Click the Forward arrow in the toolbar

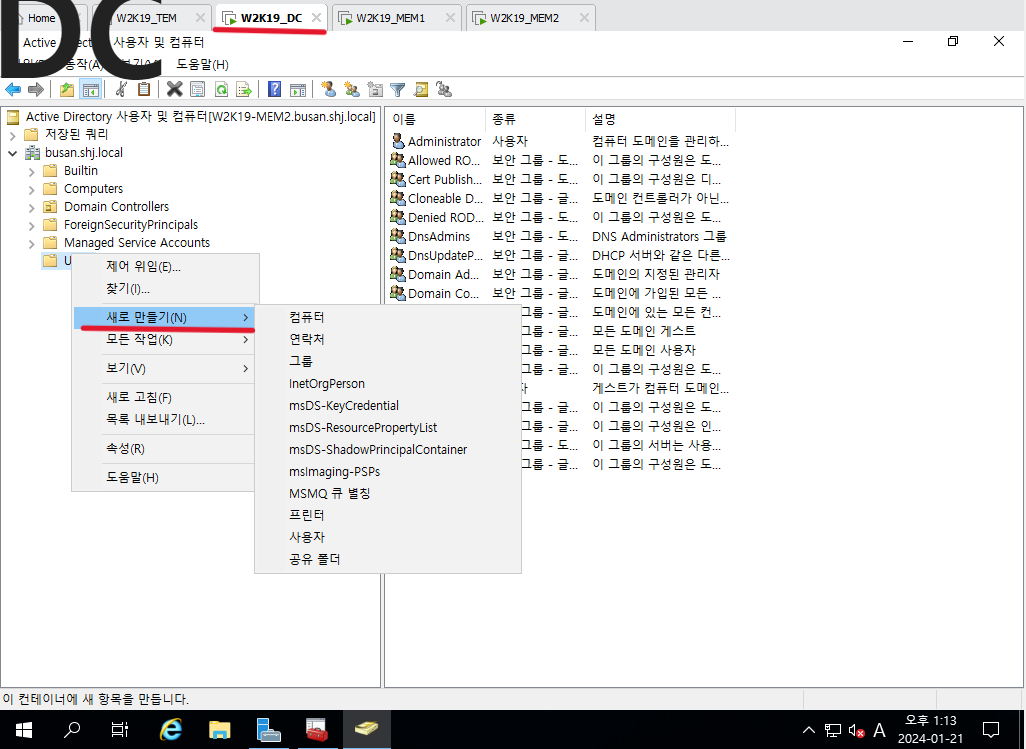point(36,90)
